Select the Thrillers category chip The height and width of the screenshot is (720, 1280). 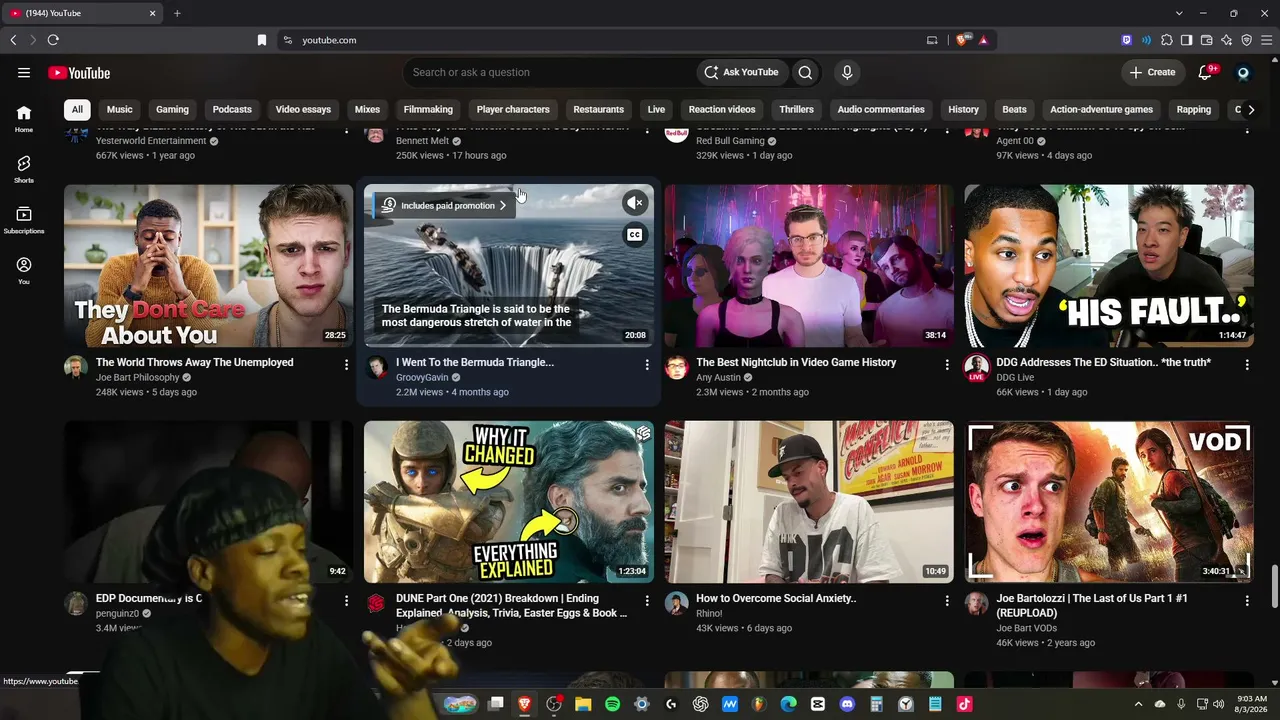pyautogui.click(x=797, y=109)
